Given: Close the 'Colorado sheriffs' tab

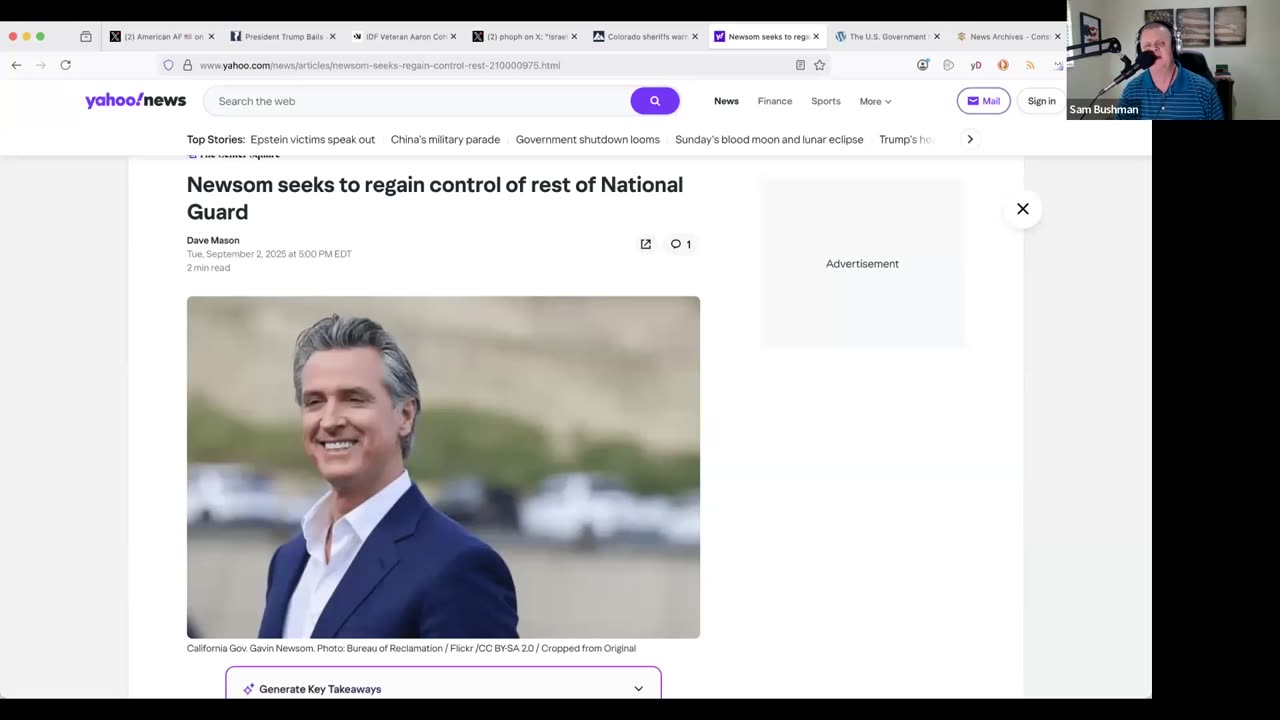Looking at the screenshot, I should [x=695, y=37].
